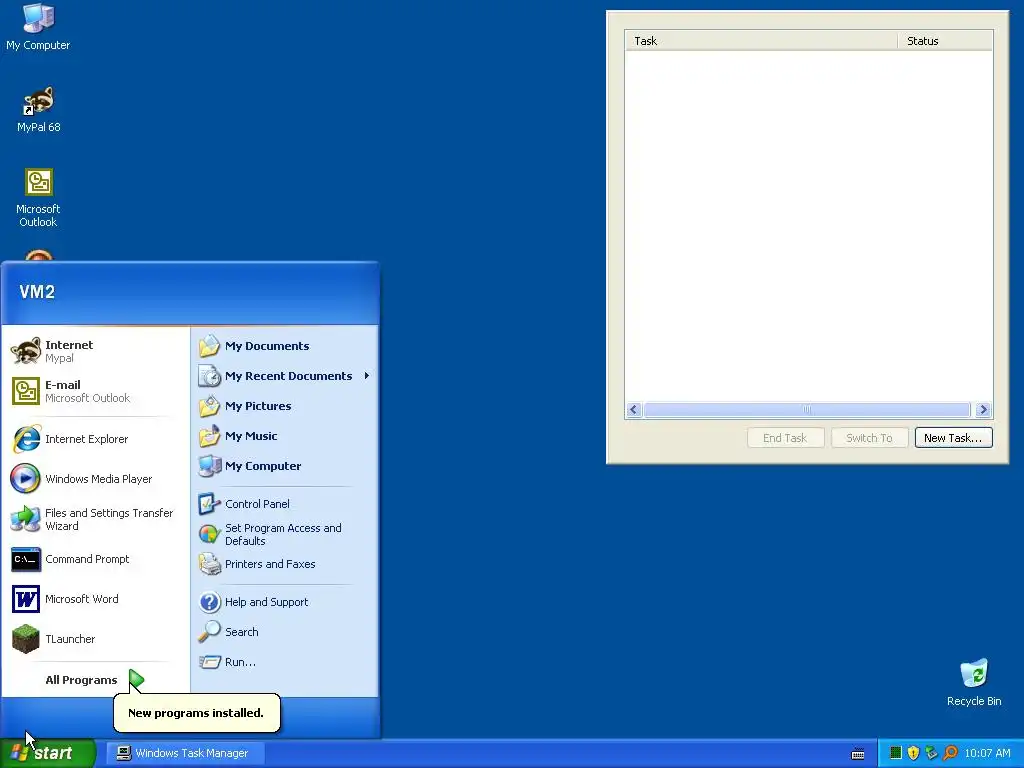Open Files and Settings Transfer Wizard

(x=95, y=519)
